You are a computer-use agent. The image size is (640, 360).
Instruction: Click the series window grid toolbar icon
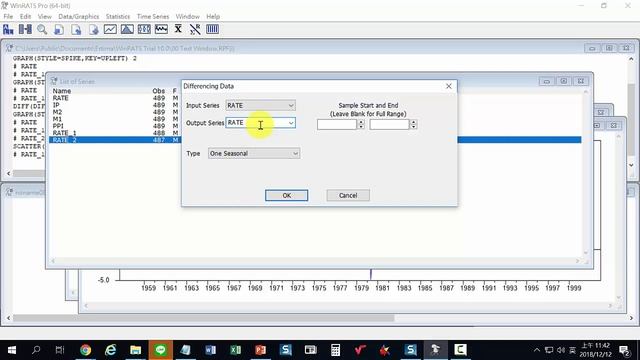click(144, 29)
